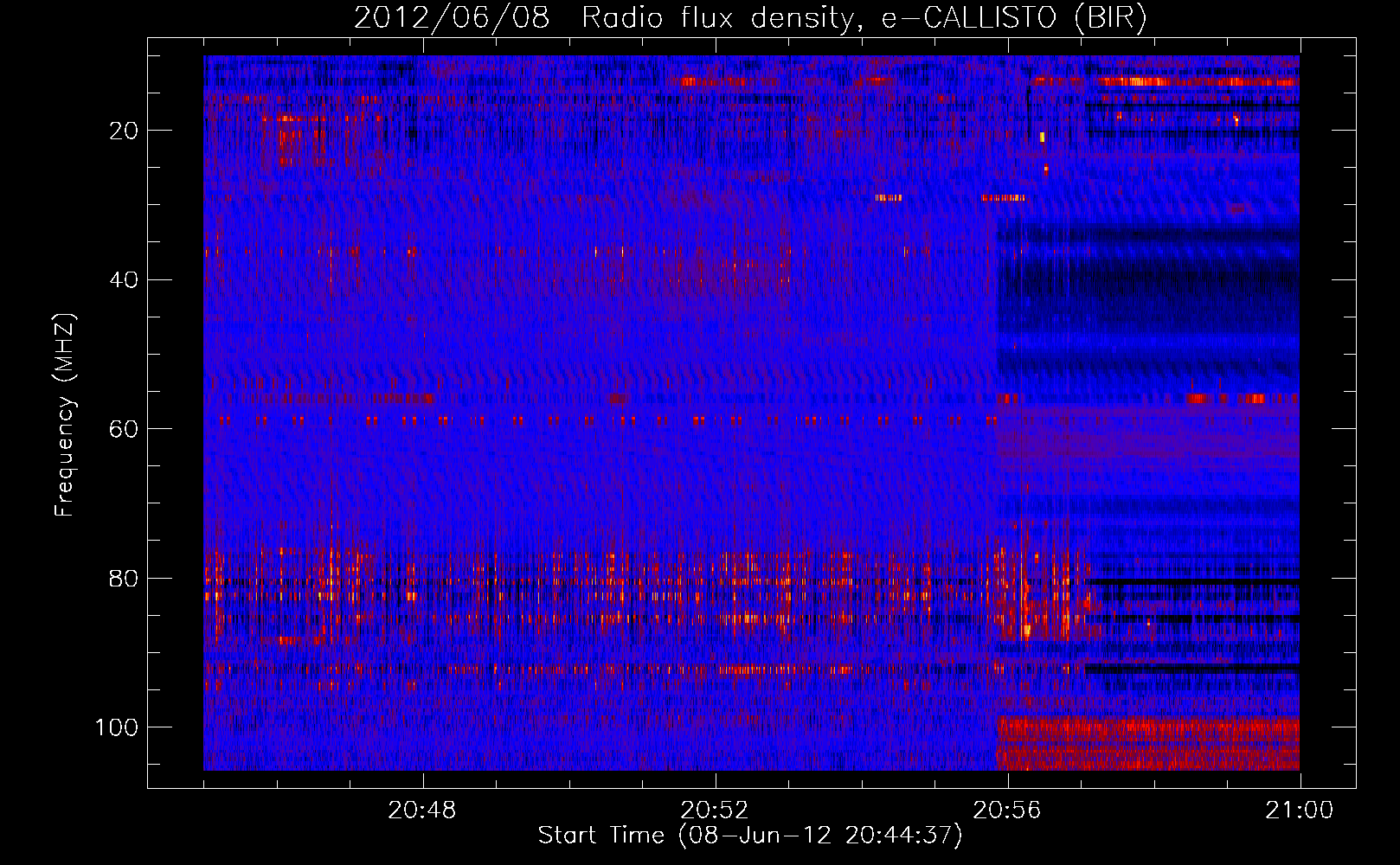1400x865 pixels.
Task: Click the frequency tick label '100'
Action: coord(117,727)
